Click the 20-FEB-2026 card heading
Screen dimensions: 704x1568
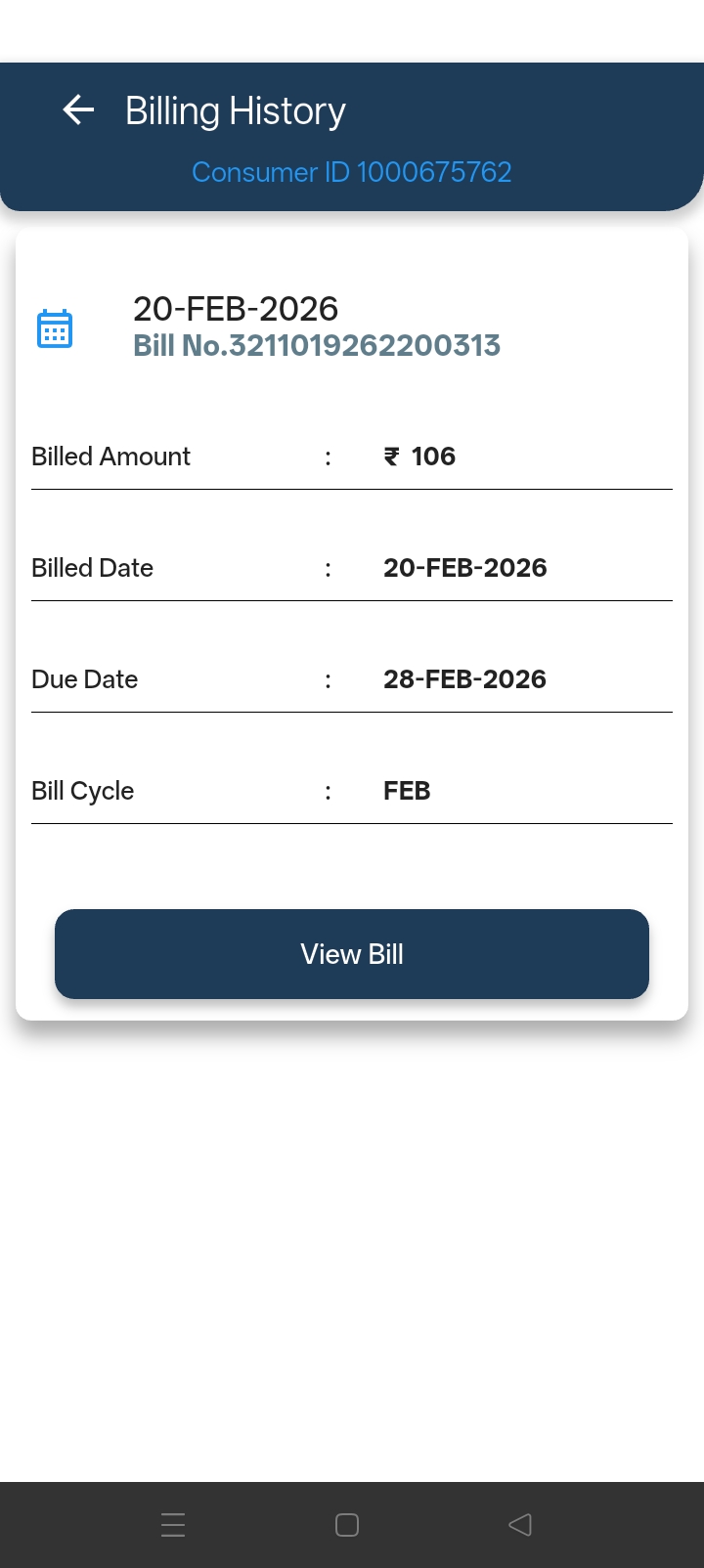[236, 309]
